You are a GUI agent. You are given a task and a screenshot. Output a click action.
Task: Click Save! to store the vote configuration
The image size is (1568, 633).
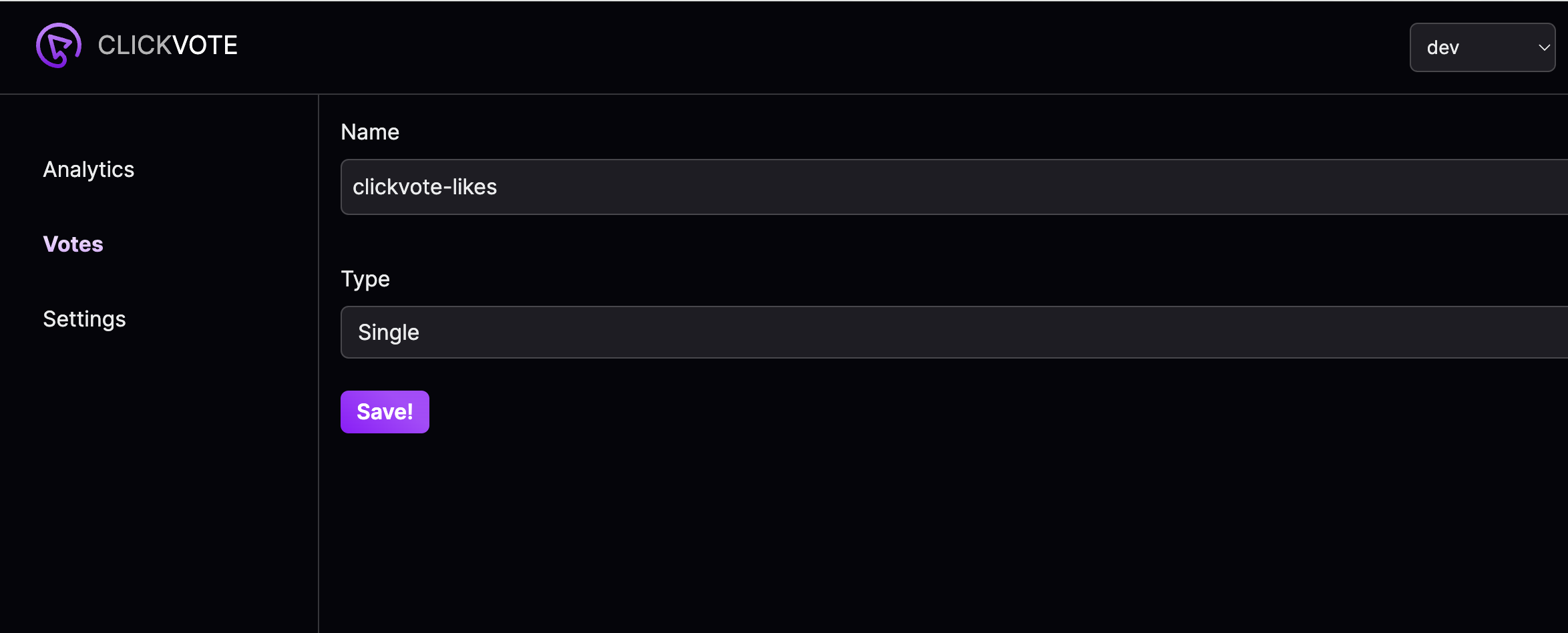coord(385,411)
